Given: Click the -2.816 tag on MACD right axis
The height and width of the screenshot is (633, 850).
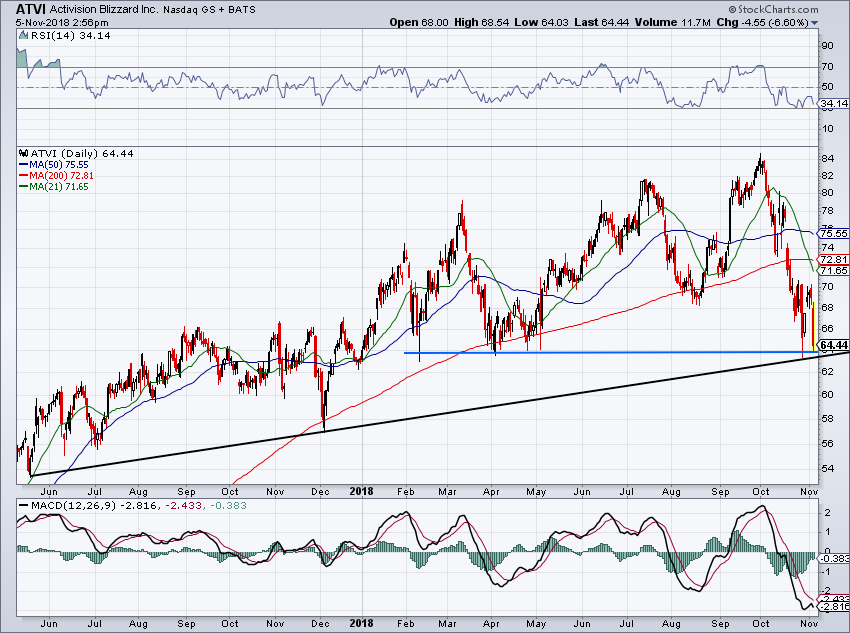Looking at the screenshot, I should click(834, 606).
